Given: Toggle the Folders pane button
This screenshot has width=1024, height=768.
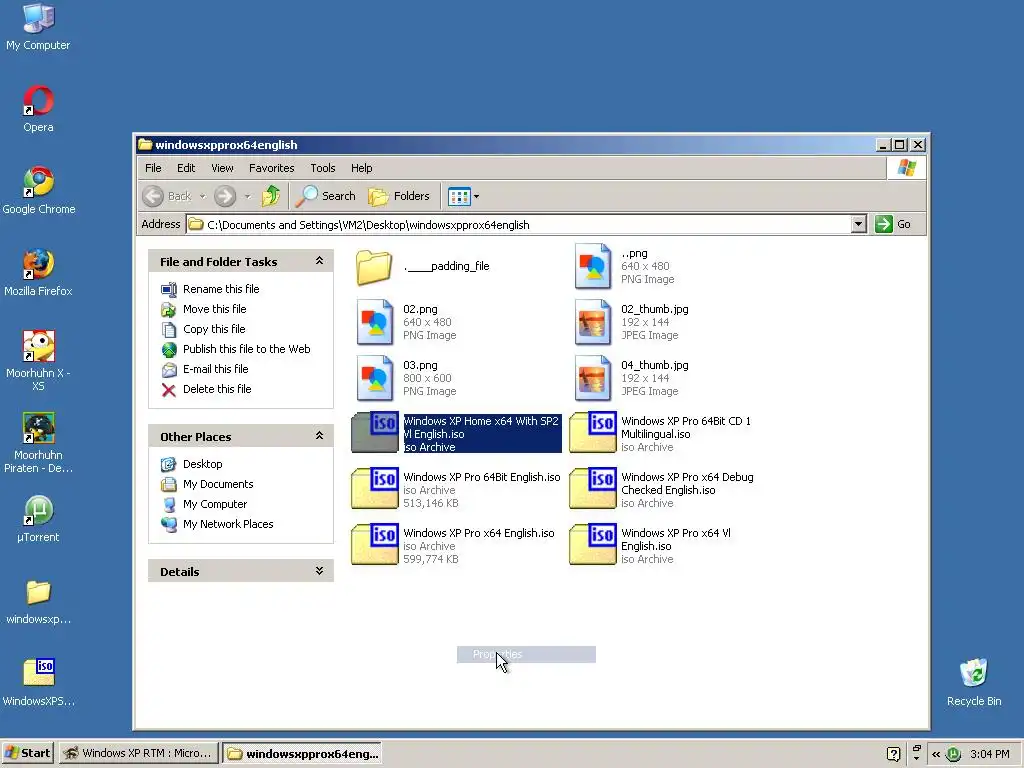Looking at the screenshot, I should (399, 196).
